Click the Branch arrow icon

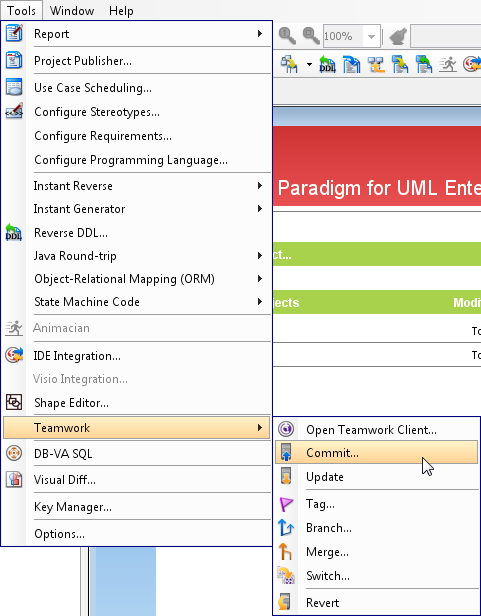[286, 528]
